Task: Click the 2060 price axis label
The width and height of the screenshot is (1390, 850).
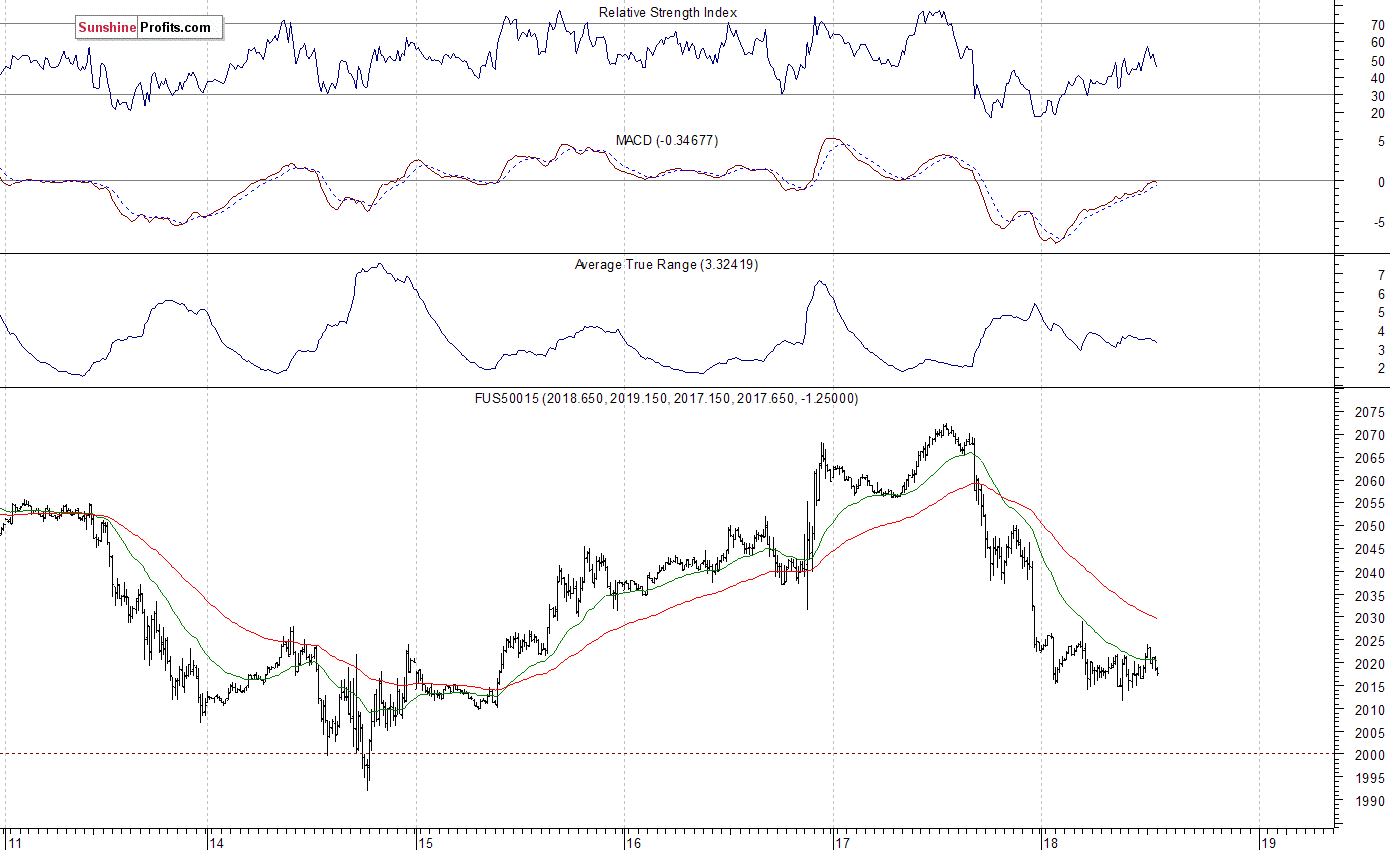Action: click(x=1372, y=482)
